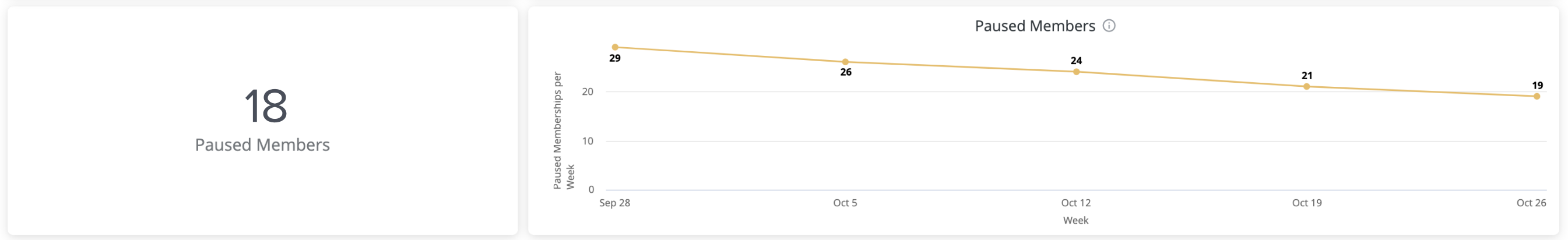Click the Paused Memberships per Week axis title
The width and height of the screenshot is (1568, 240).
[x=563, y=130]
